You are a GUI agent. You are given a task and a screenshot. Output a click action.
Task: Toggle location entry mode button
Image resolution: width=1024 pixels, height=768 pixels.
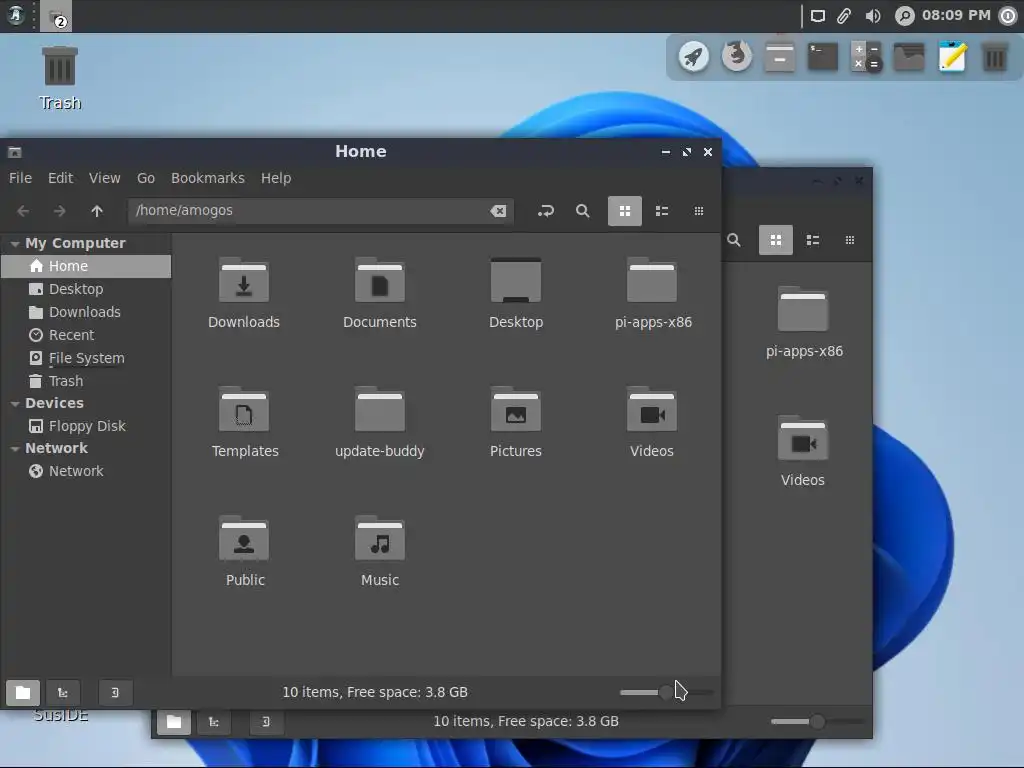coord(545,211)
